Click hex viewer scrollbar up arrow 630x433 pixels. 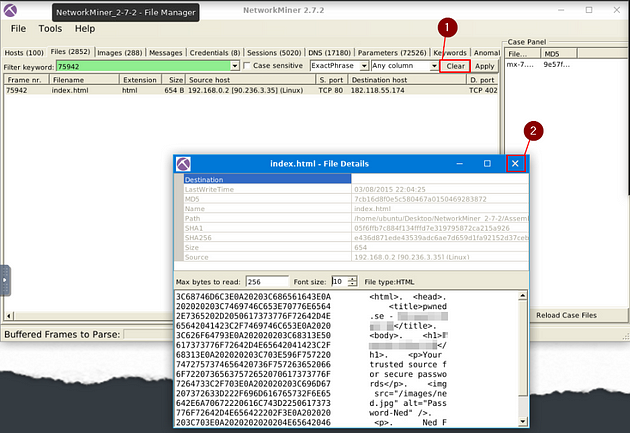(x=522, y=296)
